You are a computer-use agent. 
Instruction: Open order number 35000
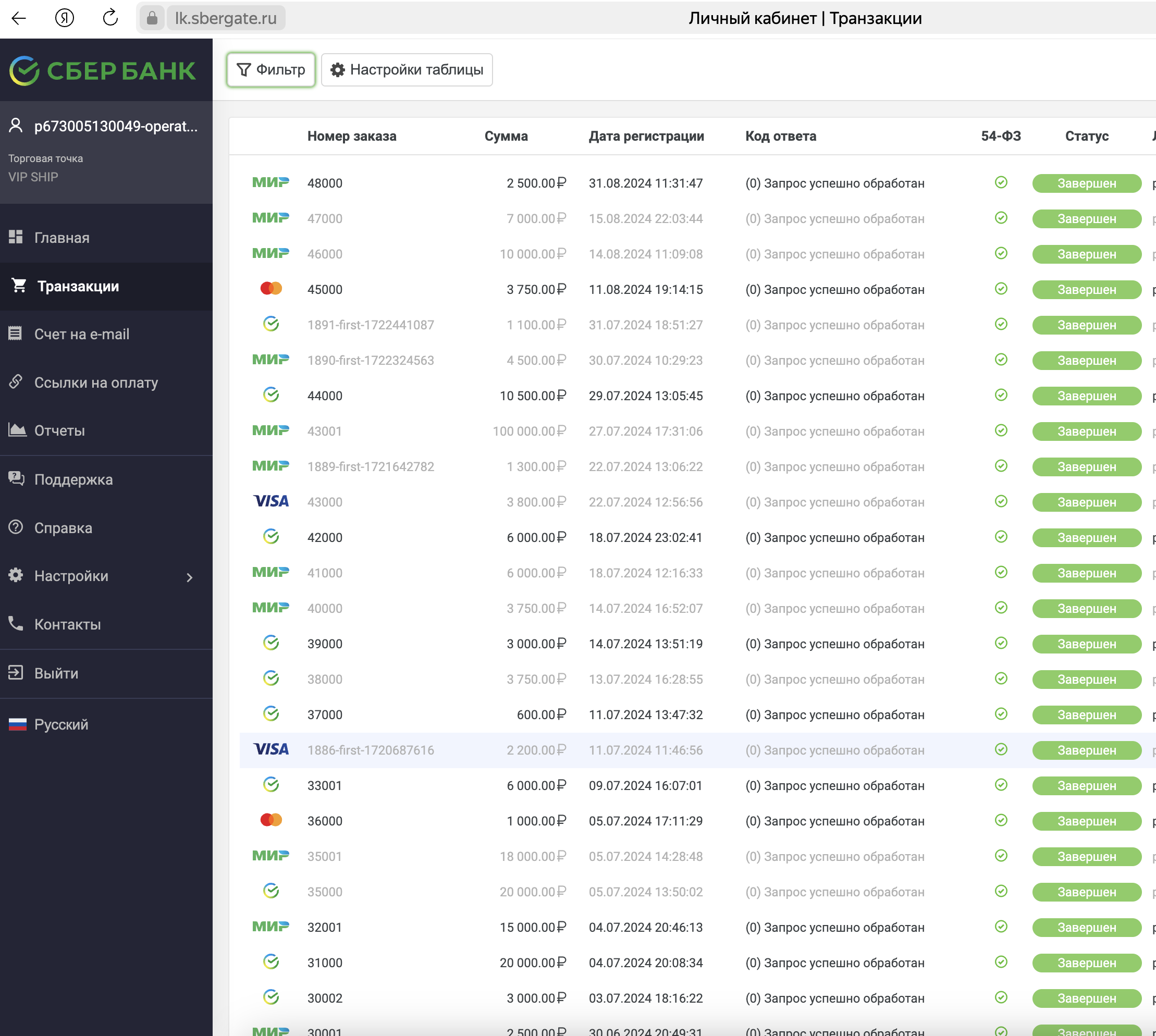pos(325,892)
